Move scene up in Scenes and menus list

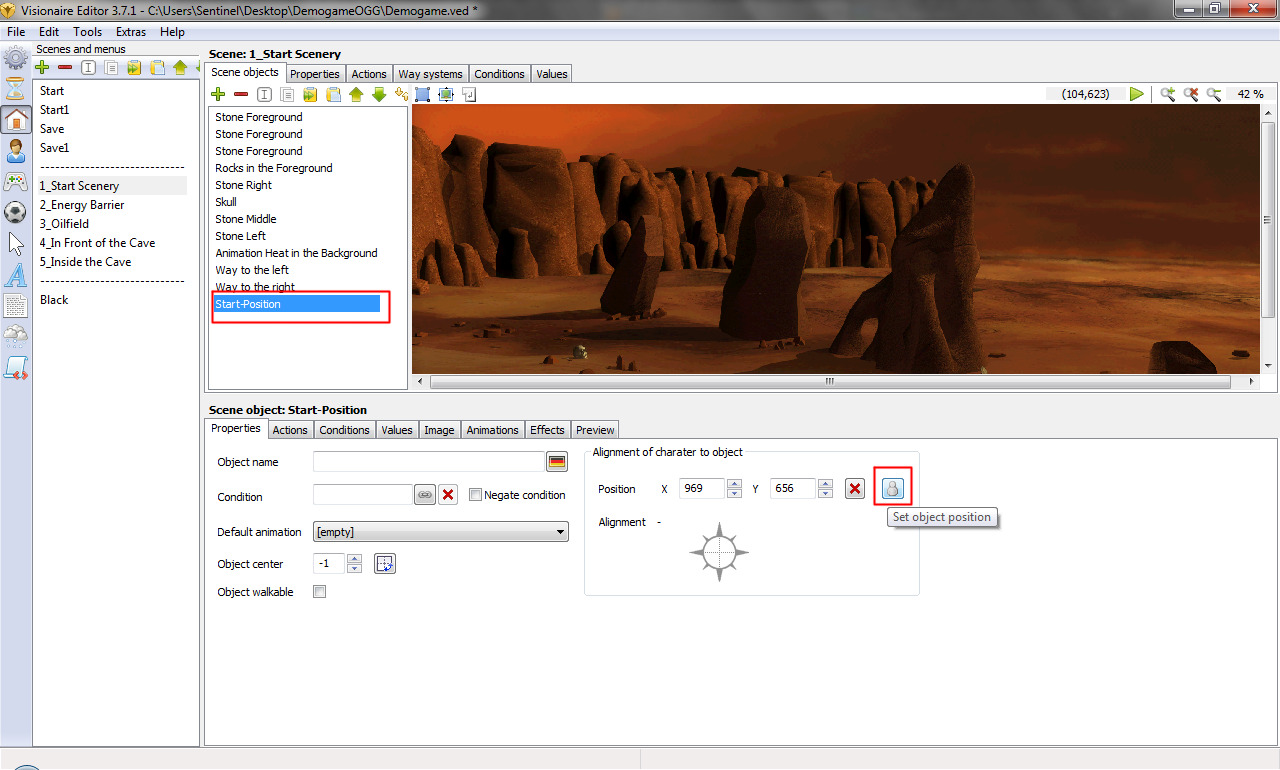pos(180,68)
